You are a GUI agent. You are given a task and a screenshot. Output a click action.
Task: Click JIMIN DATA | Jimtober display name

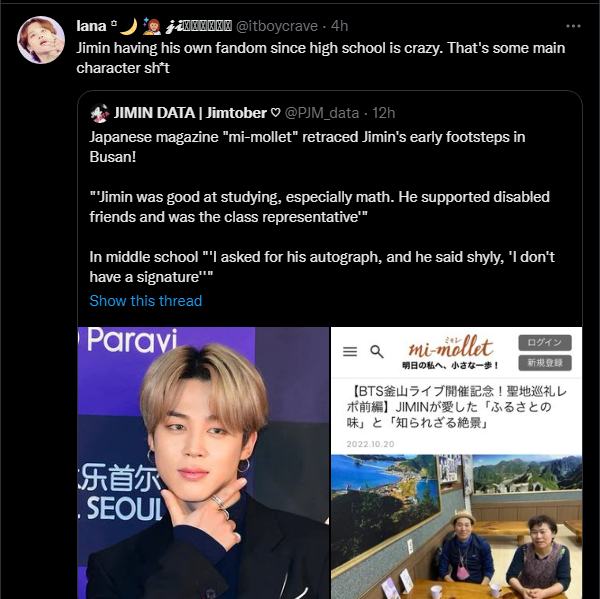[x=190, y=113]
